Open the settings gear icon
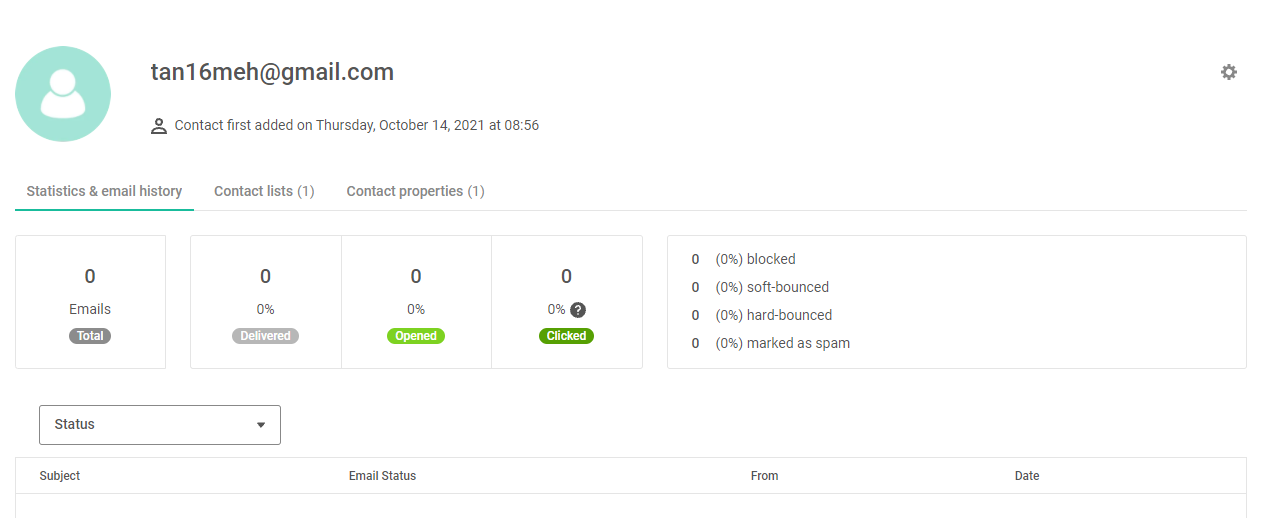This screenshot has width=1263, height=518. coord(1229,72)
